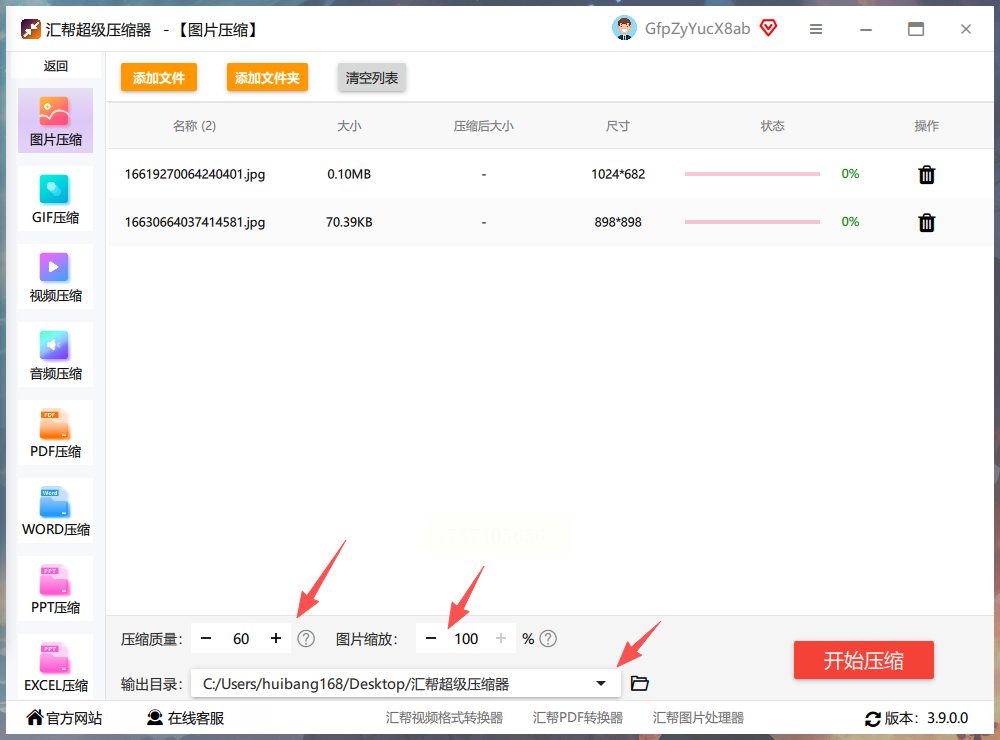Open the PDF压缩 module
This screenshot has width=1000, height=740.
click(55, 433)
